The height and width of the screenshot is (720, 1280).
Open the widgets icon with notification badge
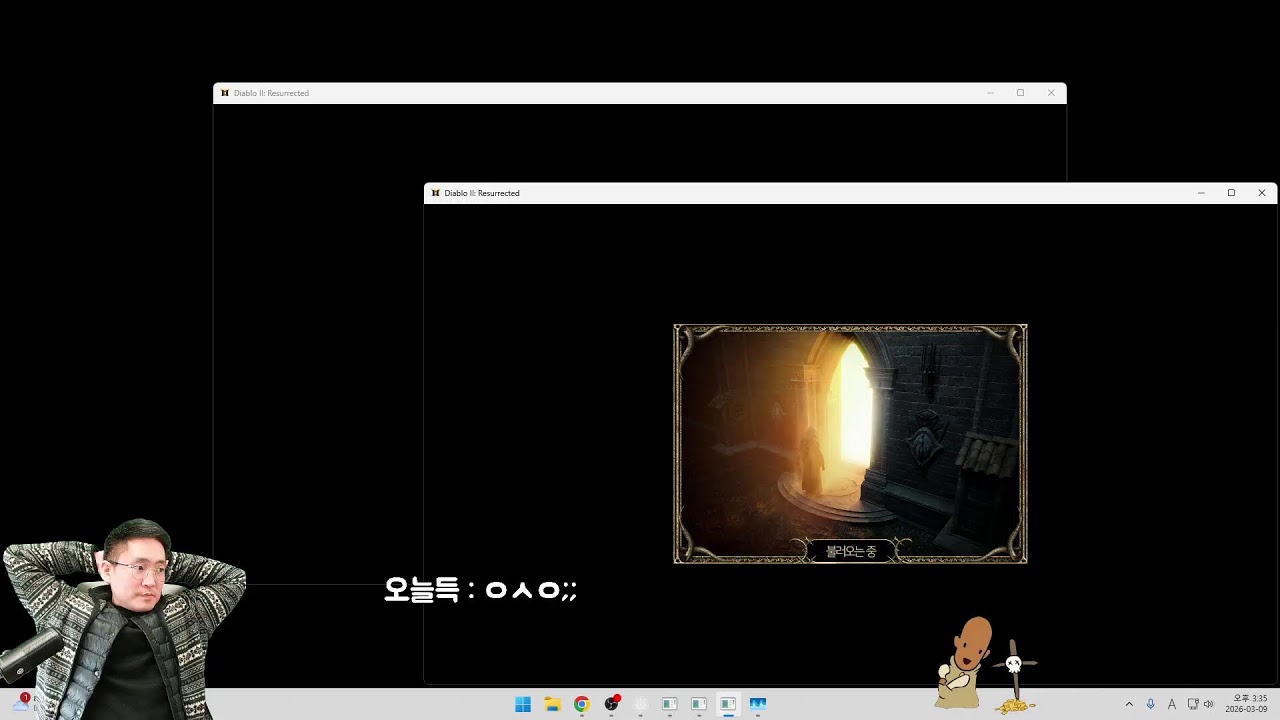(20, 703)
